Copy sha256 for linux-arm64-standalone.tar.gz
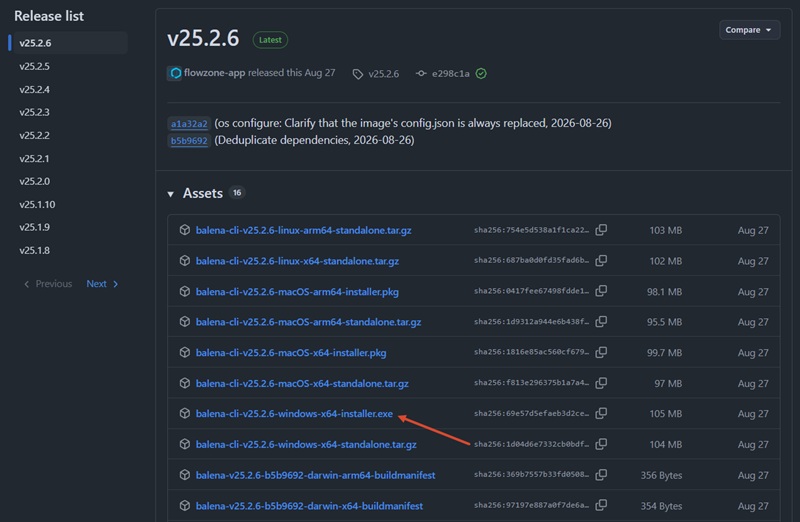 coord(601,230)
